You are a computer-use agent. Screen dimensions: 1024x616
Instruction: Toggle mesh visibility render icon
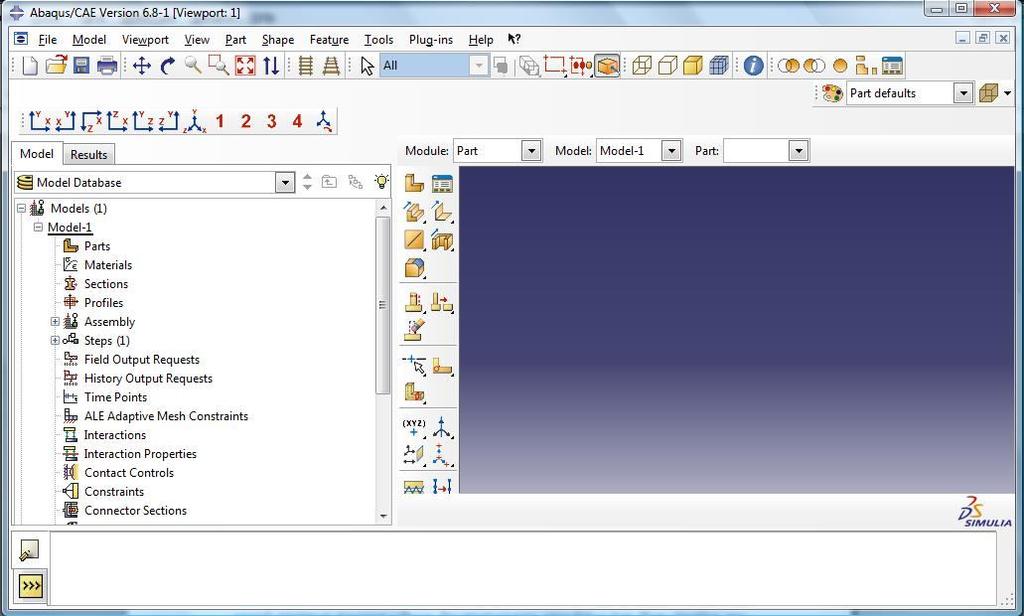click(719, 65)
